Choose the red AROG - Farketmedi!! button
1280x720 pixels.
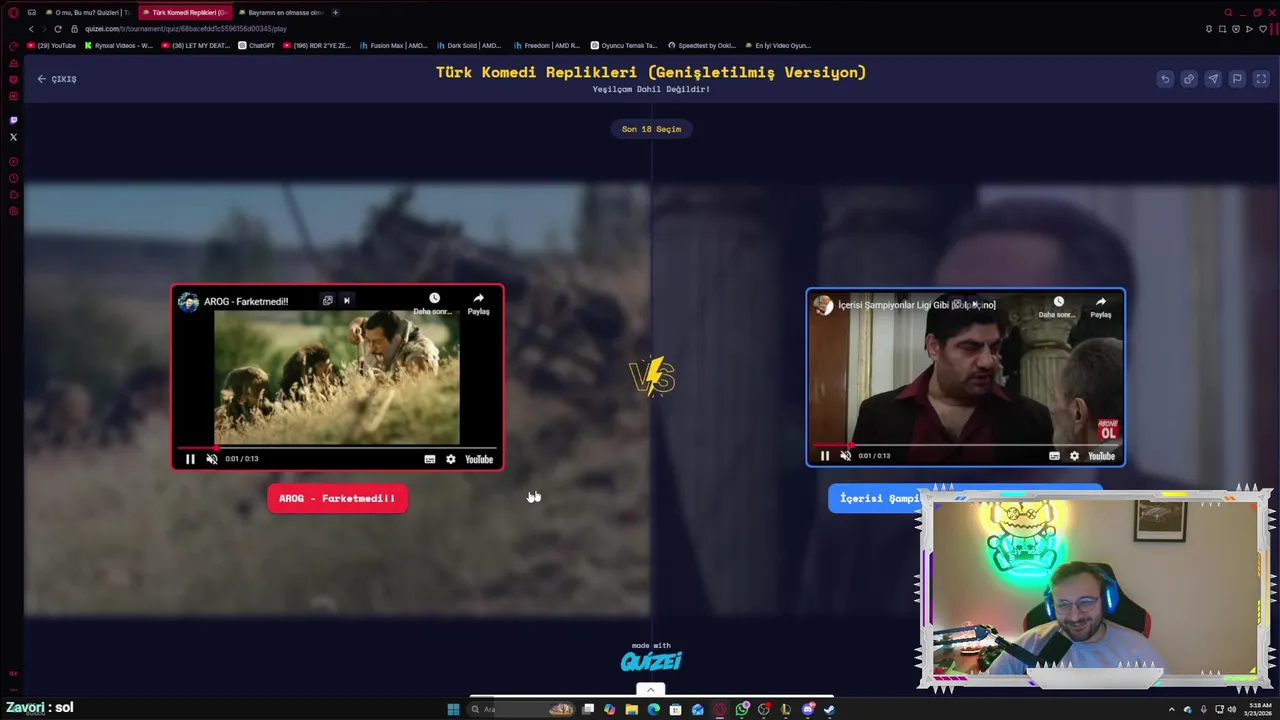click(x=337, y=498)
